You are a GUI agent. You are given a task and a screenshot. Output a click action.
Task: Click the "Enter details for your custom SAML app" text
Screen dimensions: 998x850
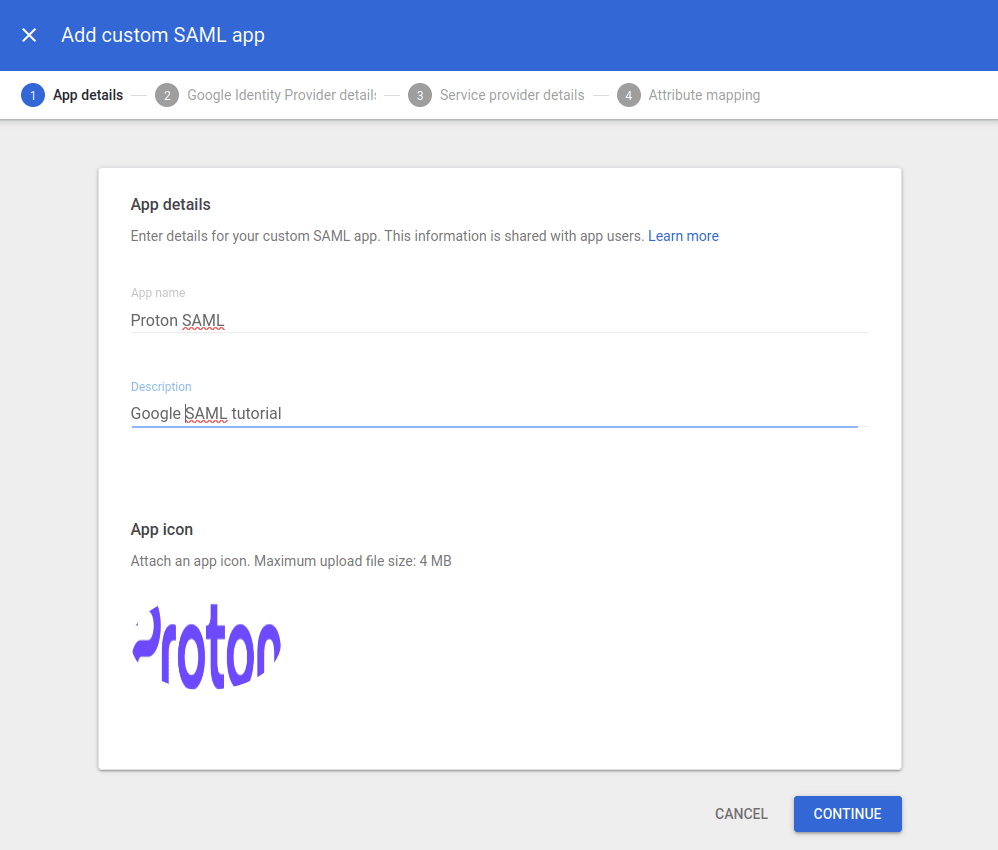click(x=387, y=236)
